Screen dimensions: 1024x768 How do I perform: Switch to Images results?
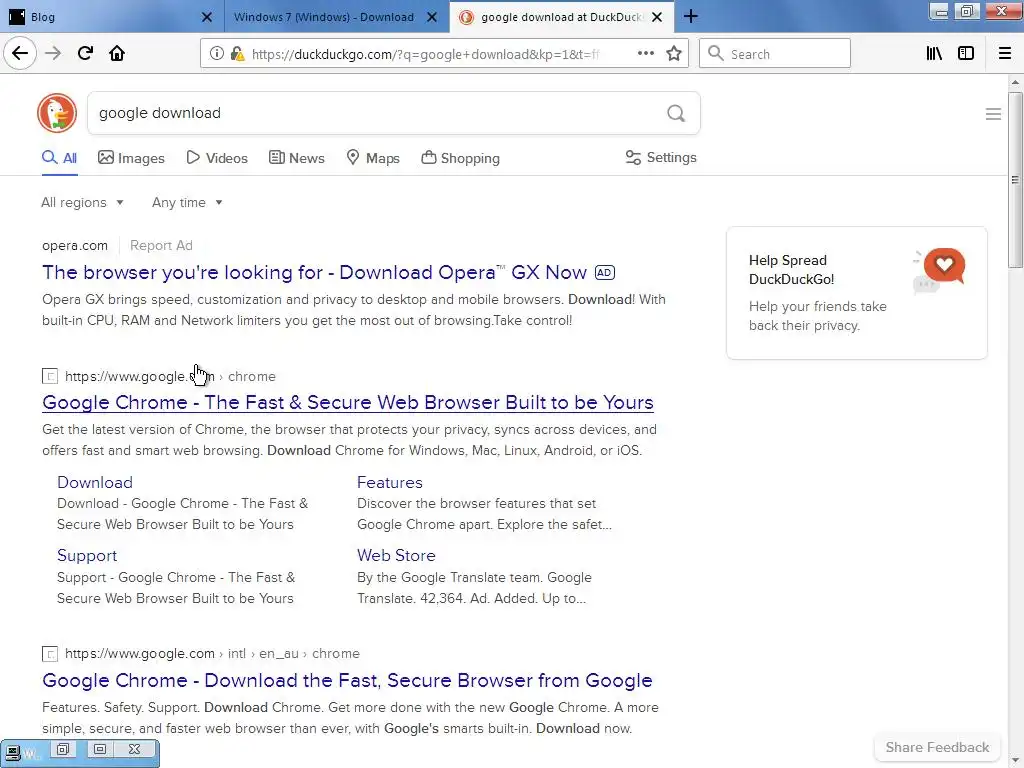(x=131, y=158)
